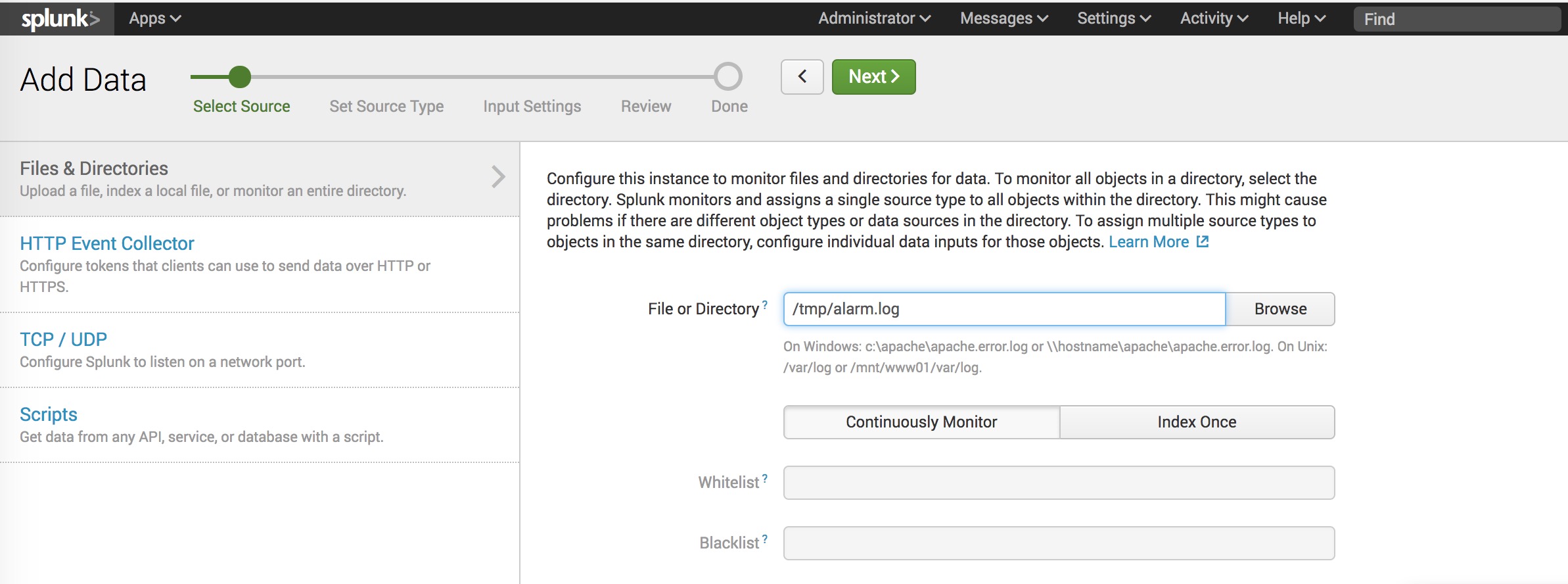Click the Blacklist help question mark
The image size is (1568, 584).
(x=765, y=539)
